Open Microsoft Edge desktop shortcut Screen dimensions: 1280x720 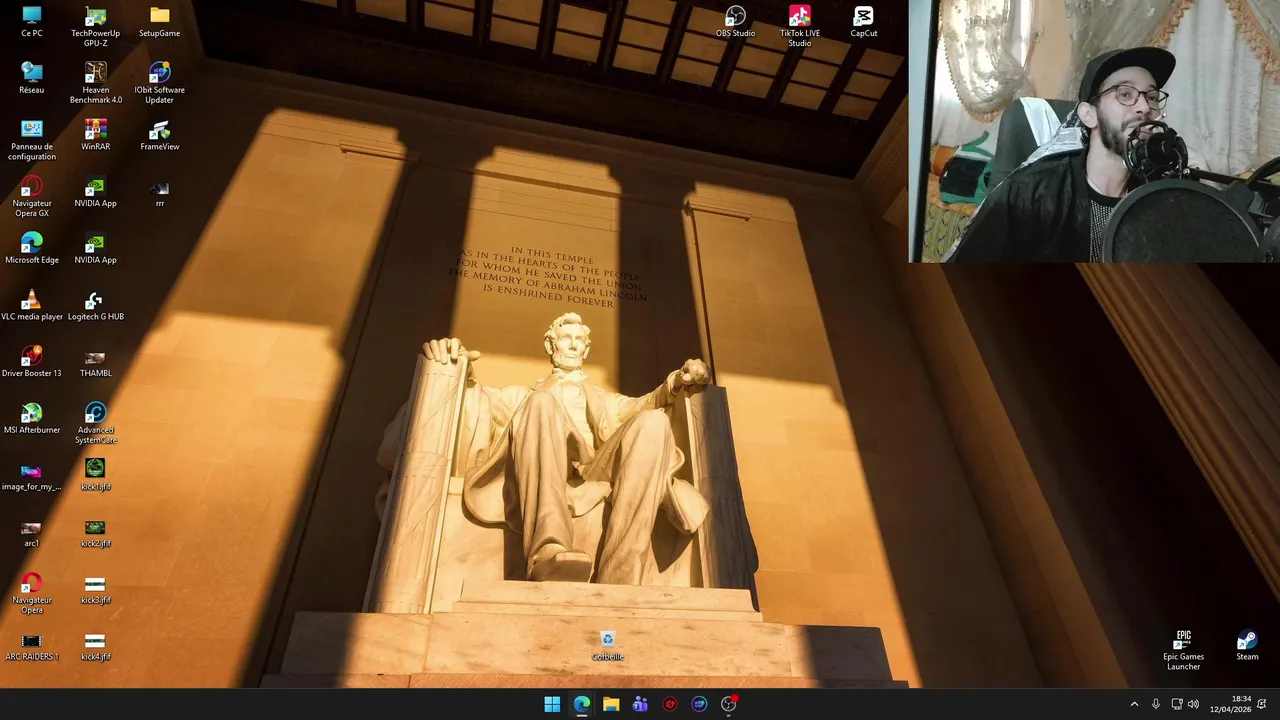(x=32, y=250)
